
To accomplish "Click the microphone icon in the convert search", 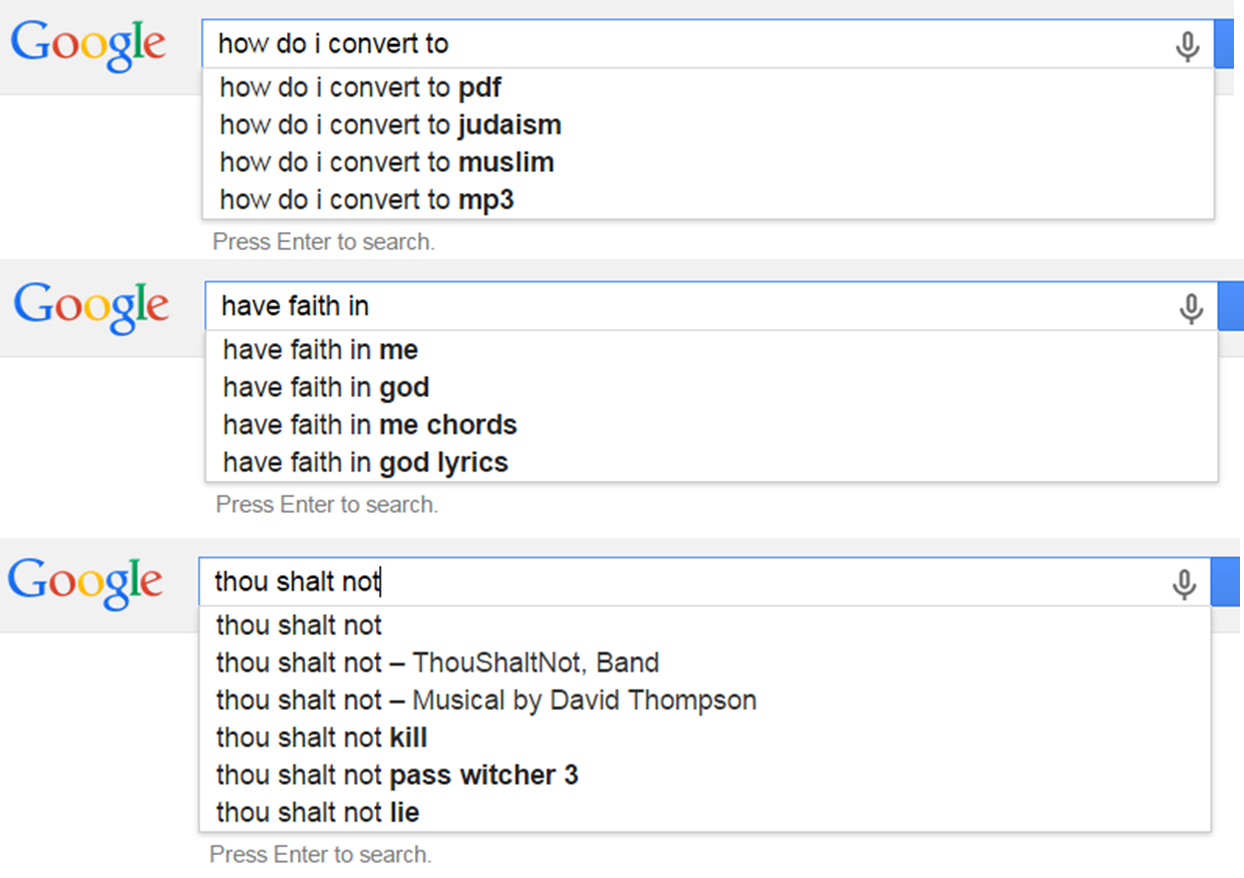I will (1187, 46).
